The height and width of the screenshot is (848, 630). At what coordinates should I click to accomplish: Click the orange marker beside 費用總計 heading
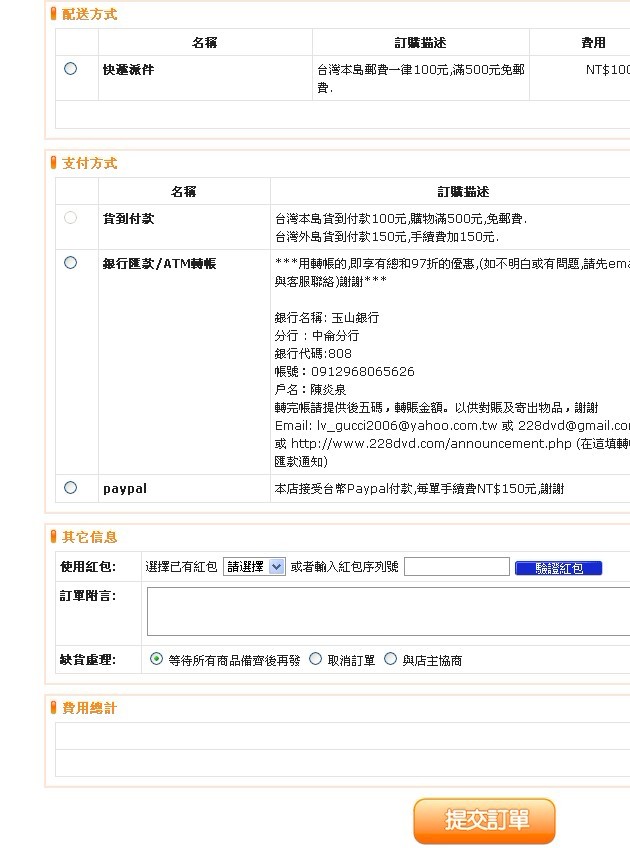click(x=54, y=708)
